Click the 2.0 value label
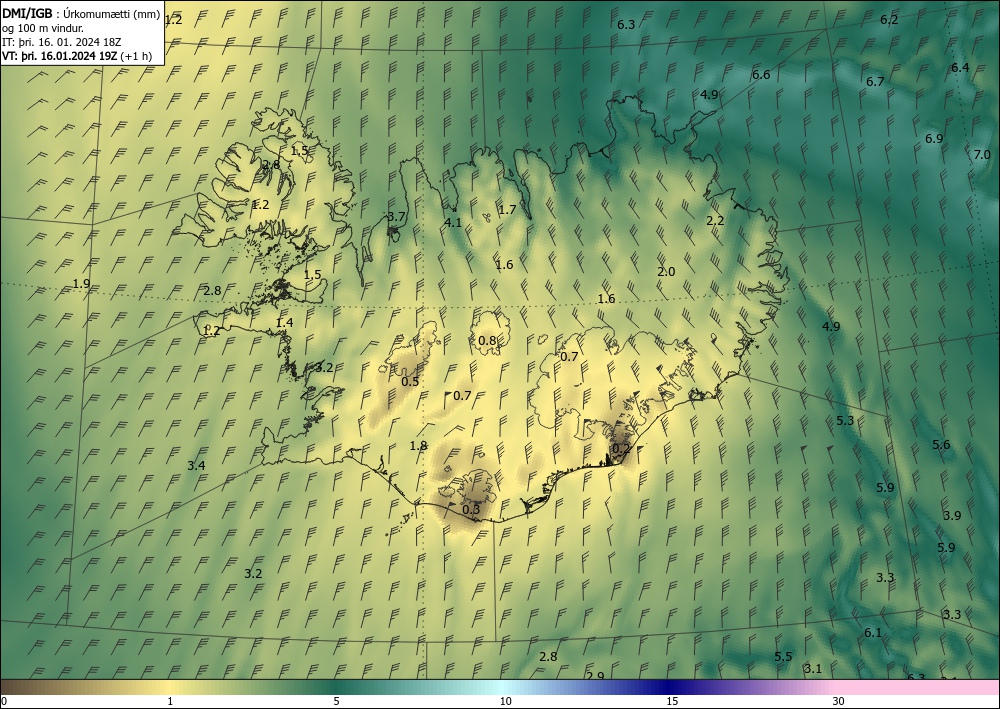Screen dimensions: 1000x709 (666, 272)
